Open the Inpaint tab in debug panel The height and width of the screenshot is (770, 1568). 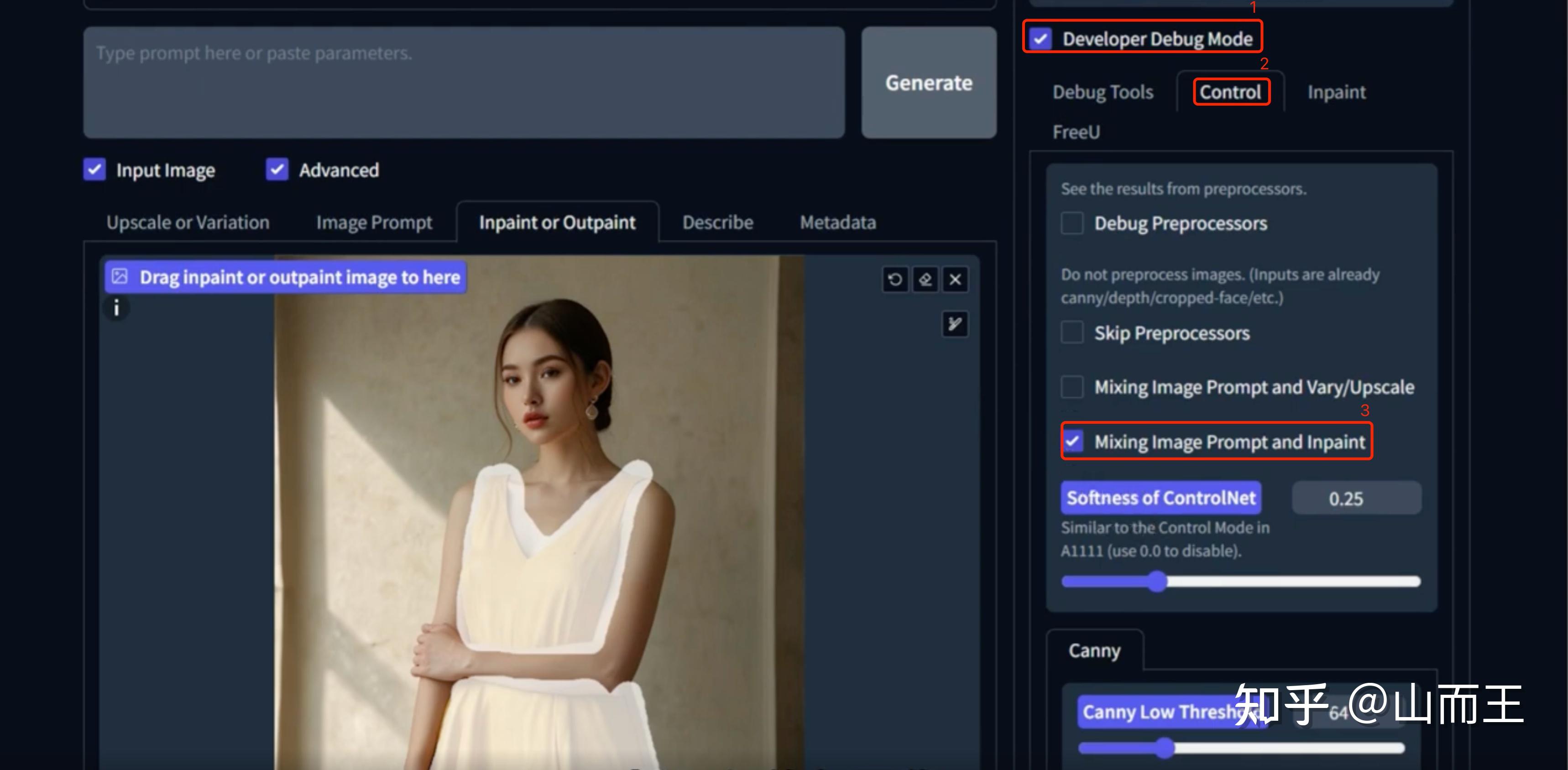pos(1337,92)
